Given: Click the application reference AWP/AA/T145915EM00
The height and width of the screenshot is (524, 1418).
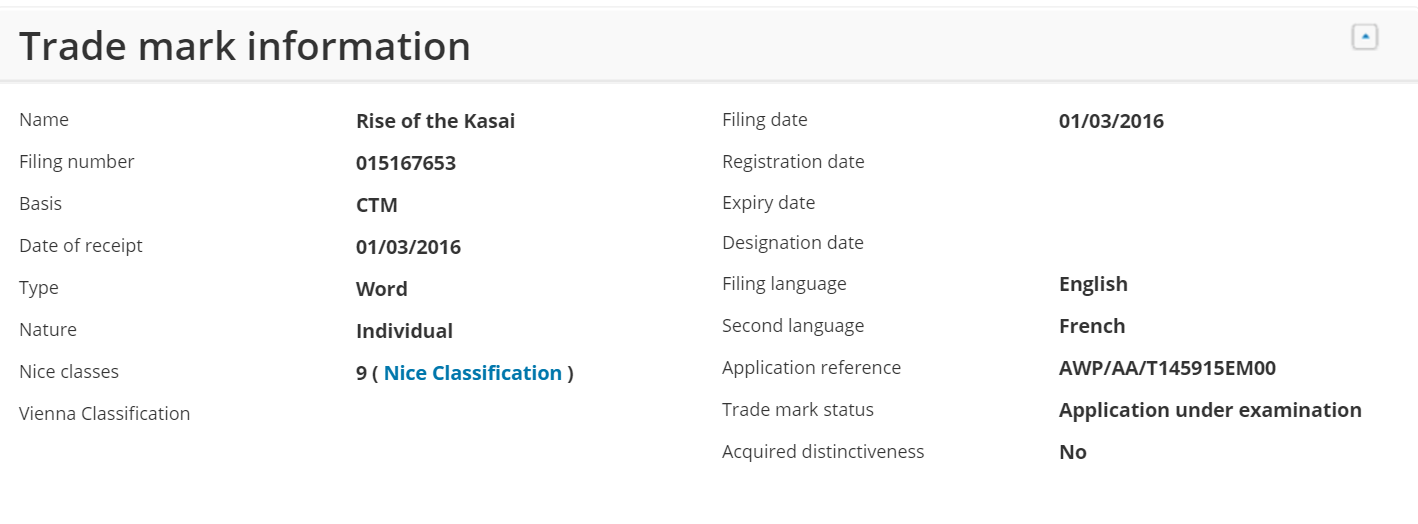Looking at the screenshot, I should 1167,368.
